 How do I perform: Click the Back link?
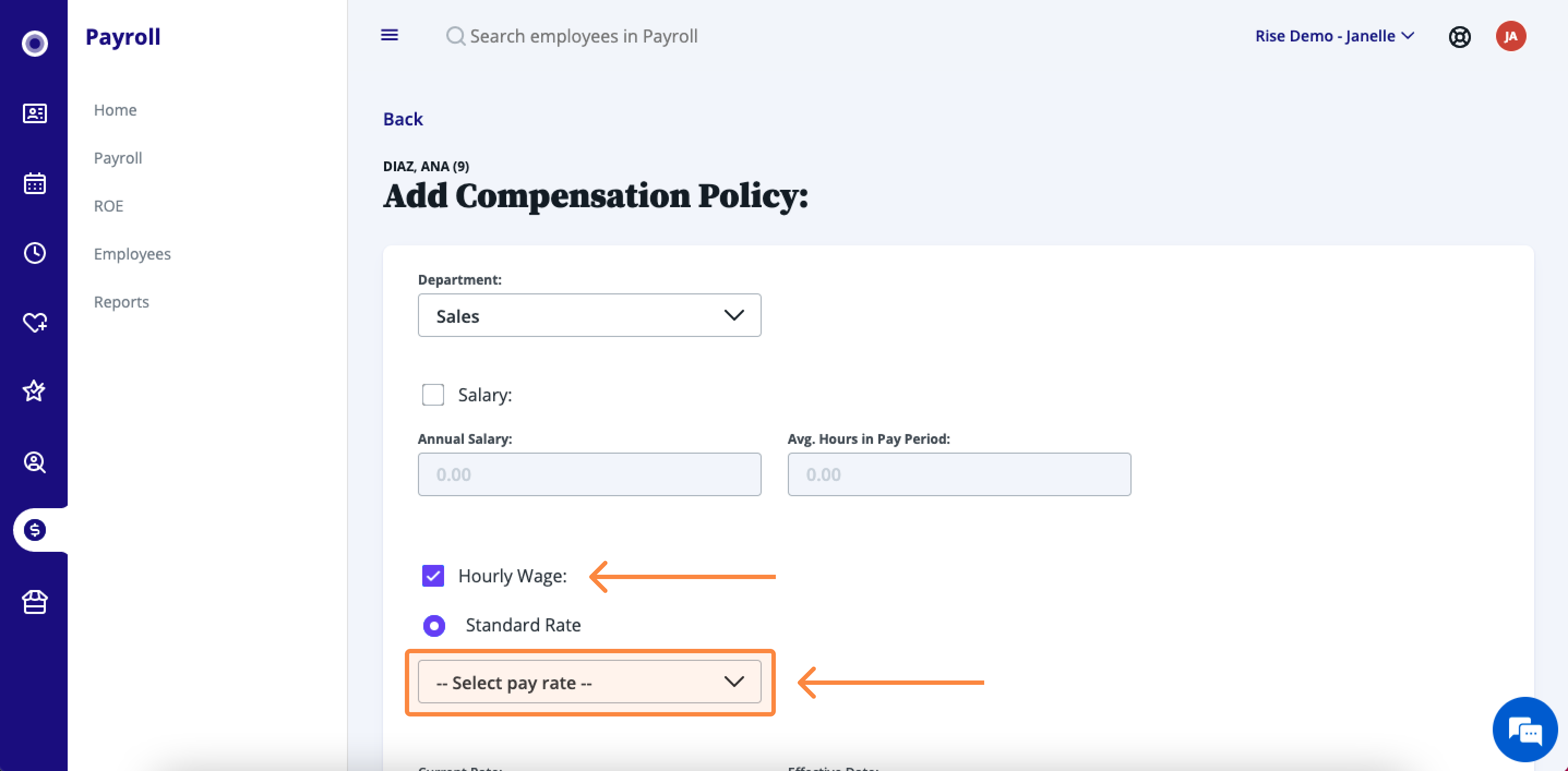tap(402, 119)
